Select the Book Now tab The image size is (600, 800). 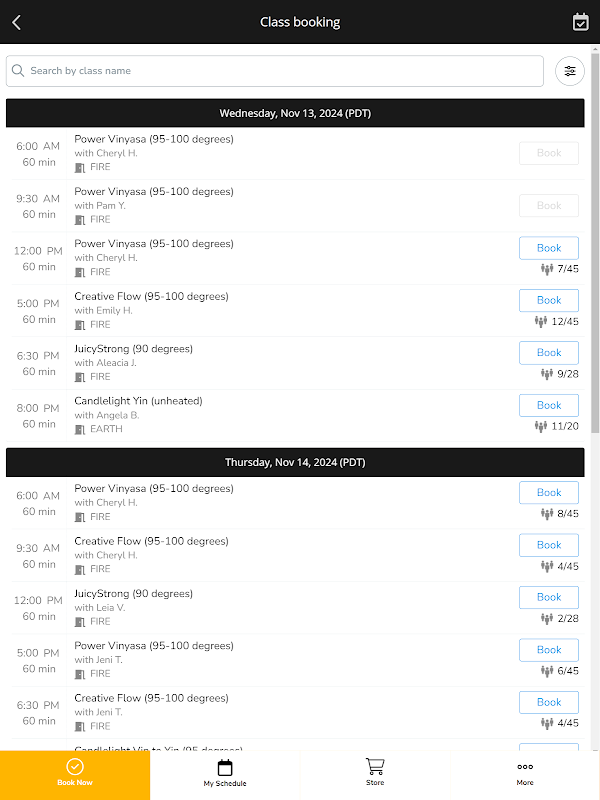(x=75, y=773)
